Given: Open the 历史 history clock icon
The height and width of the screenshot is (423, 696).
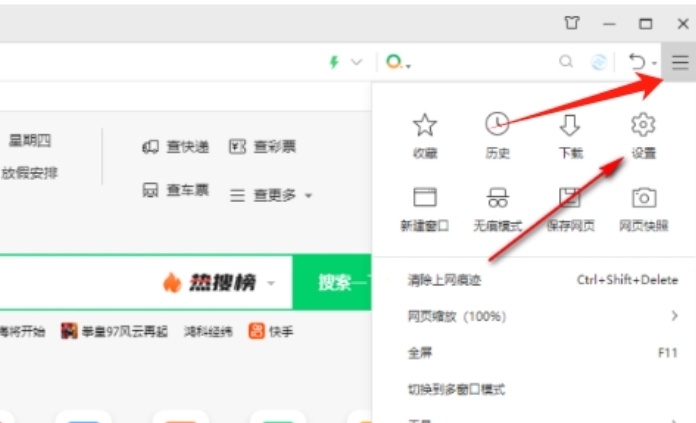Looking at the screenshot, I should click(x=497, y=126).
